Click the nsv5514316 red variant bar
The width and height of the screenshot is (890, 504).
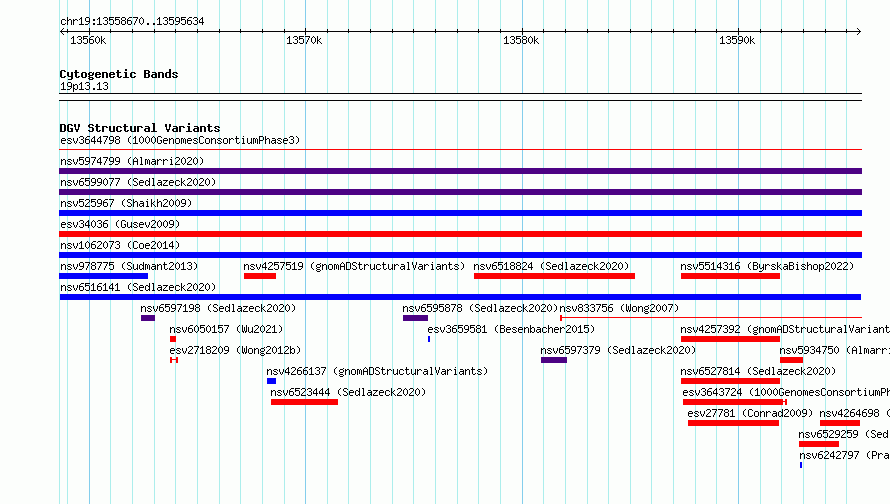click(x=731, y=276)
